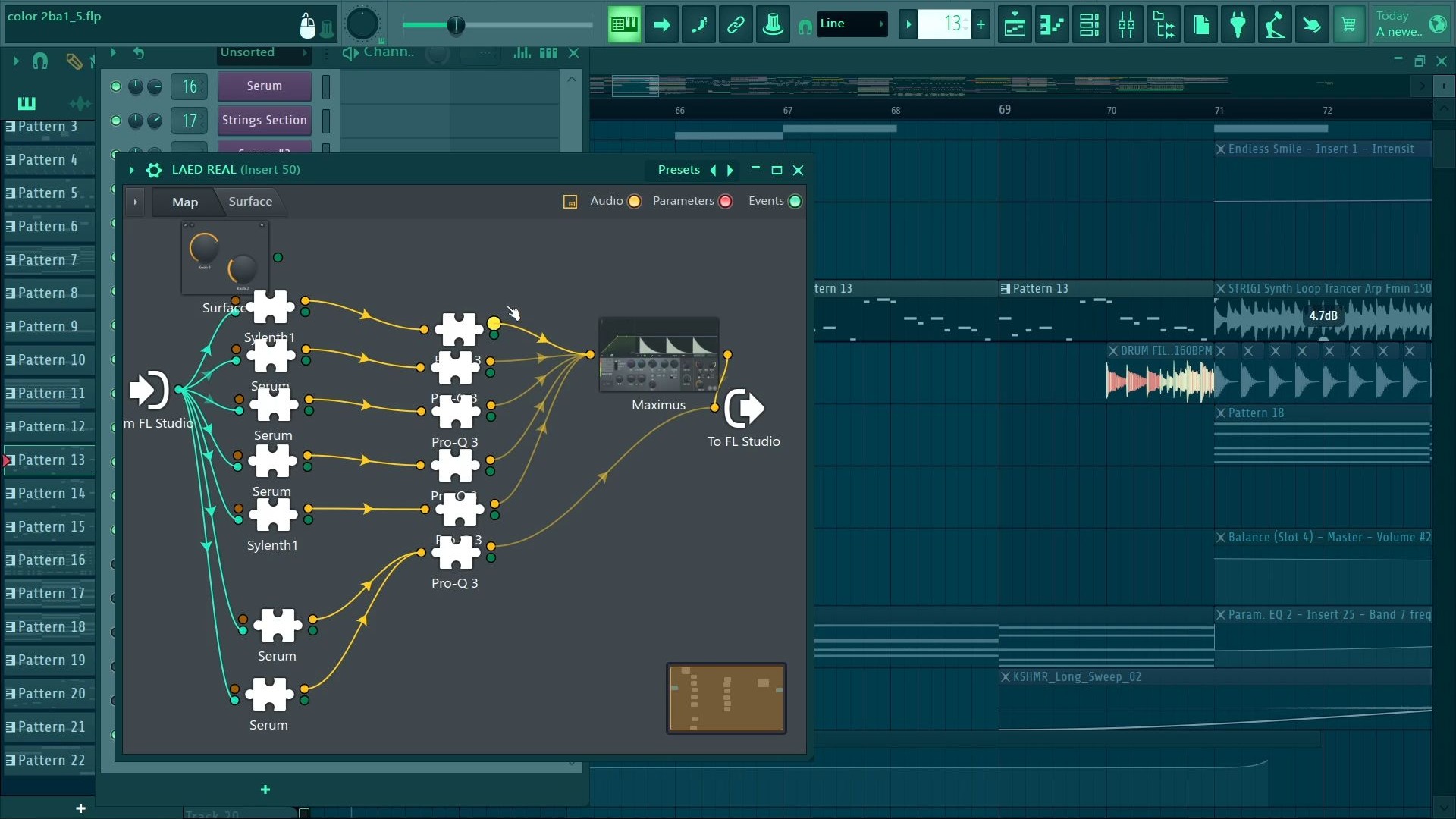Switch to the Map tab
The height and width of the screenshot is (819, 1456).
(185, 202)
